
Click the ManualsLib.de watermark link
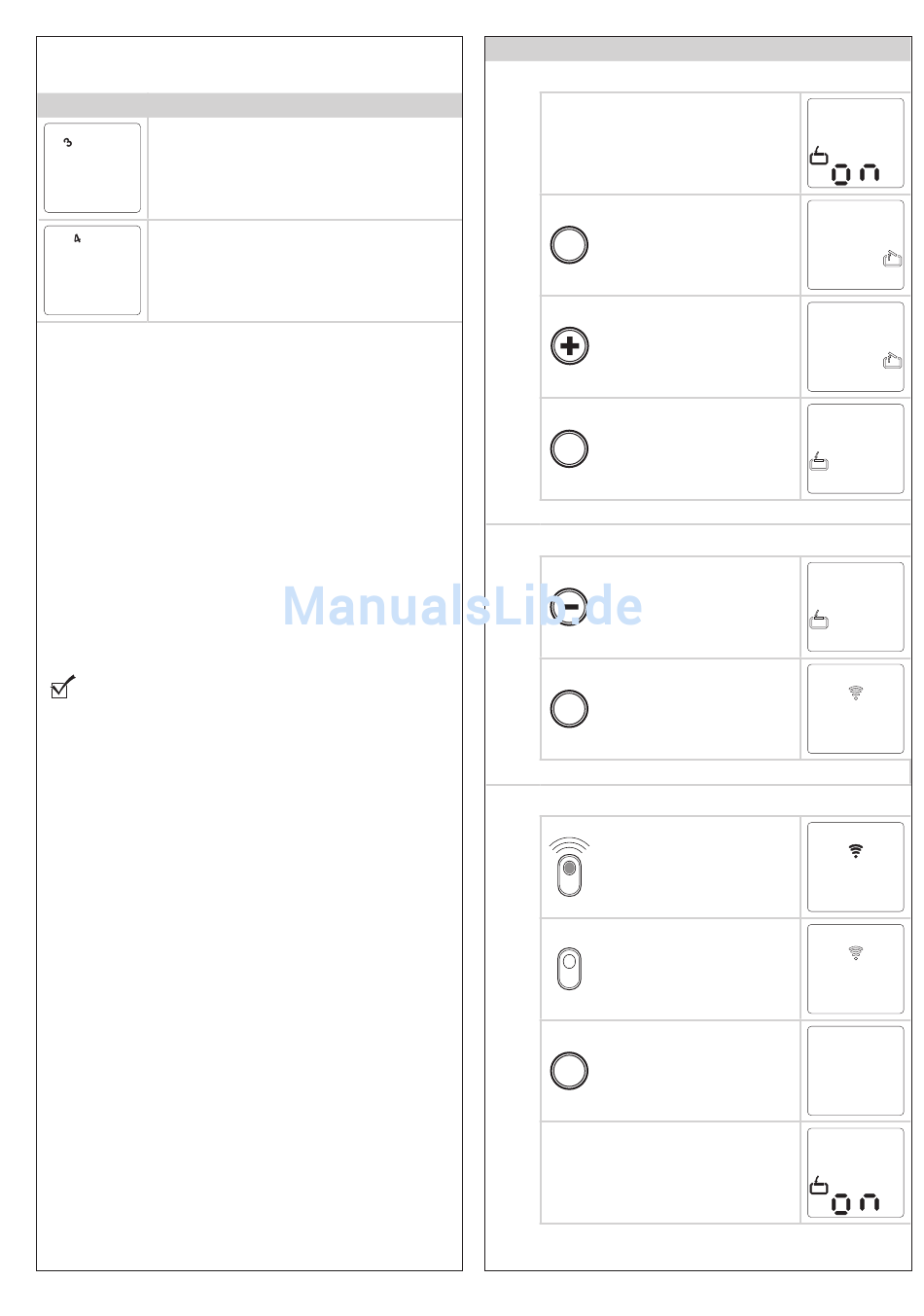click(x=462, y=606)
